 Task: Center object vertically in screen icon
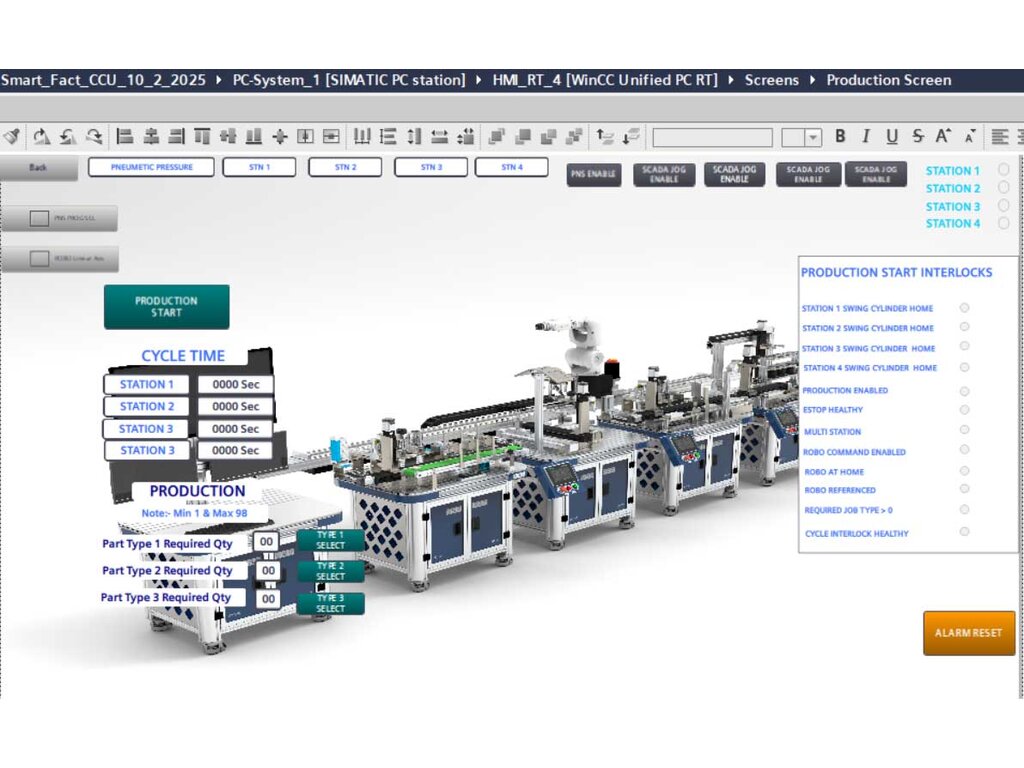pyautogui.click(x=305, y=136)
